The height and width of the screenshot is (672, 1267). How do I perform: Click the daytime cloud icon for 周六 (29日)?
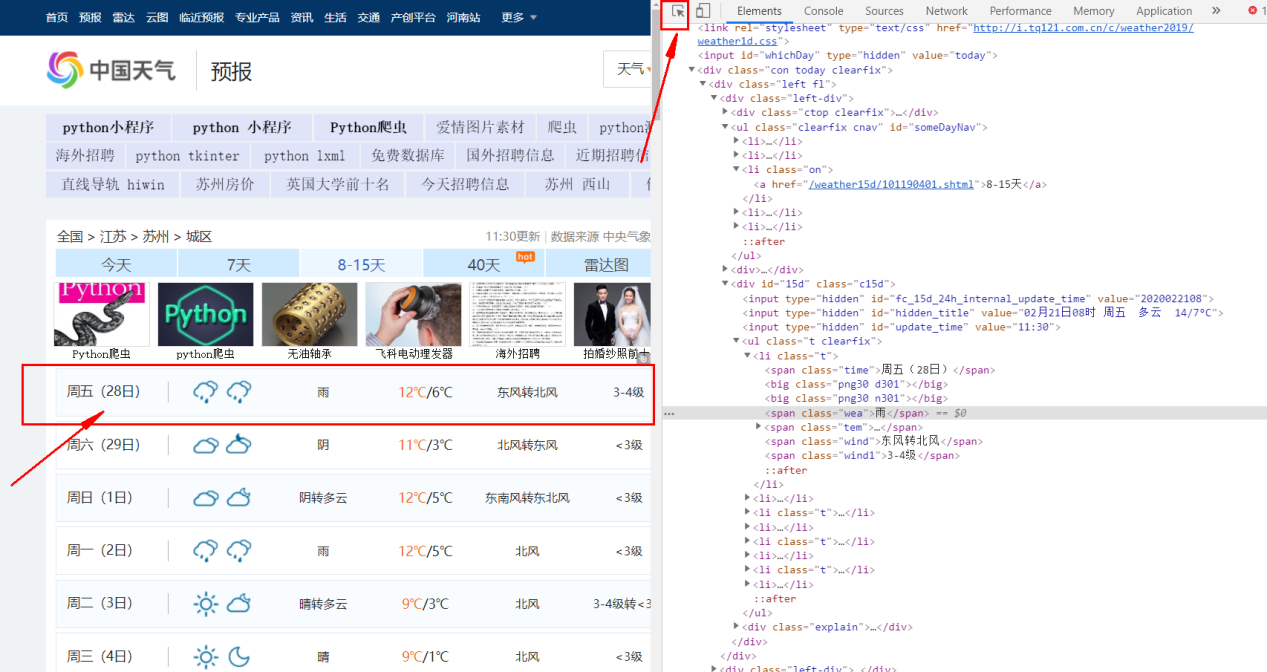pos(205,445)
